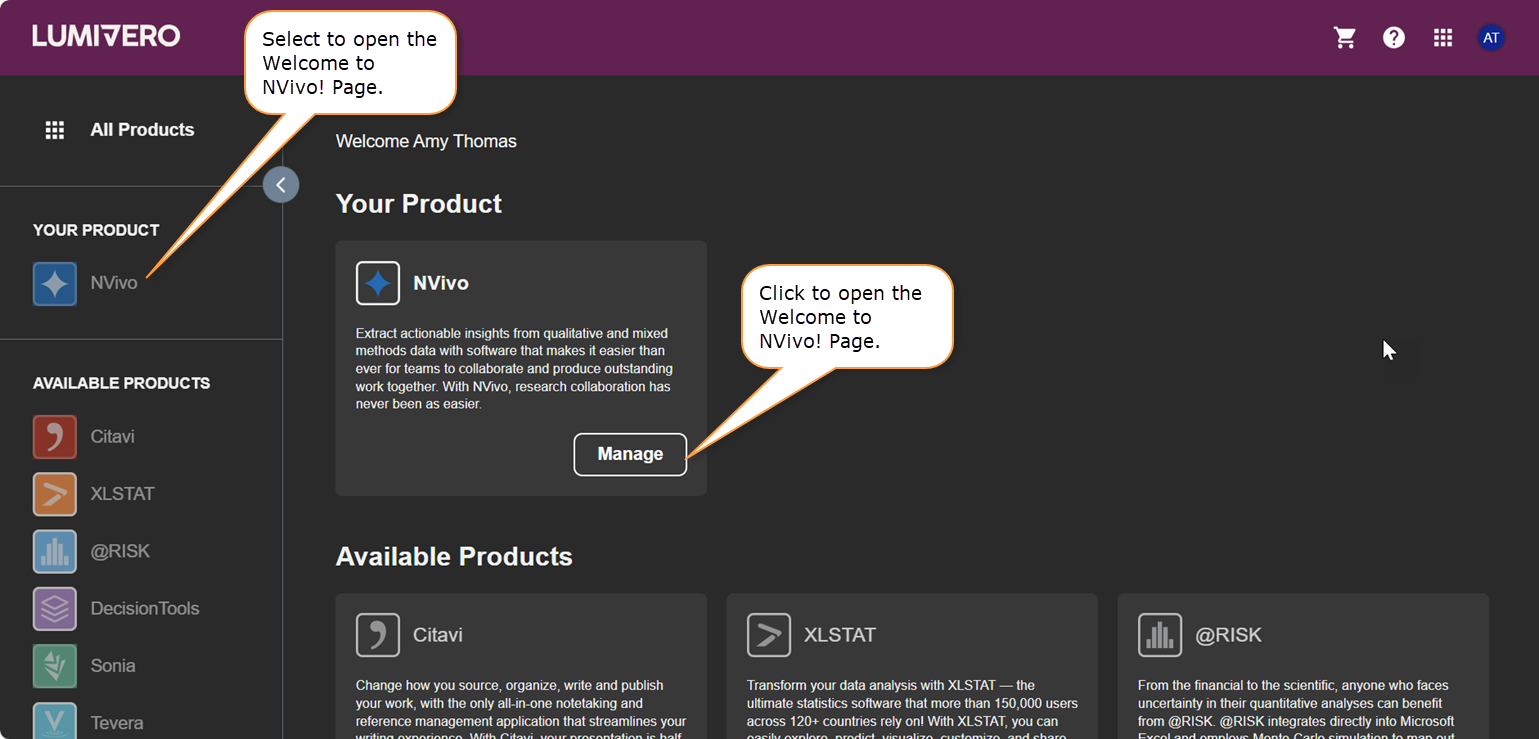Click the XLSTAT card title
The width and height of the screenshot is (1539, 739).
[x=840, y=635]
